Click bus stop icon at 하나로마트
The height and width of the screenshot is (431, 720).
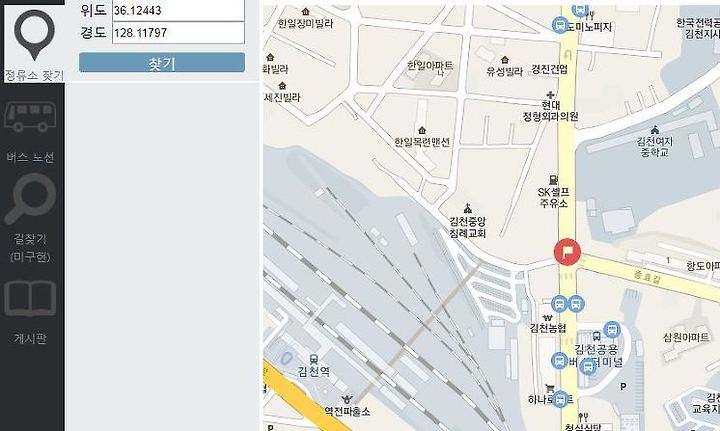click(x=560, y=399)
